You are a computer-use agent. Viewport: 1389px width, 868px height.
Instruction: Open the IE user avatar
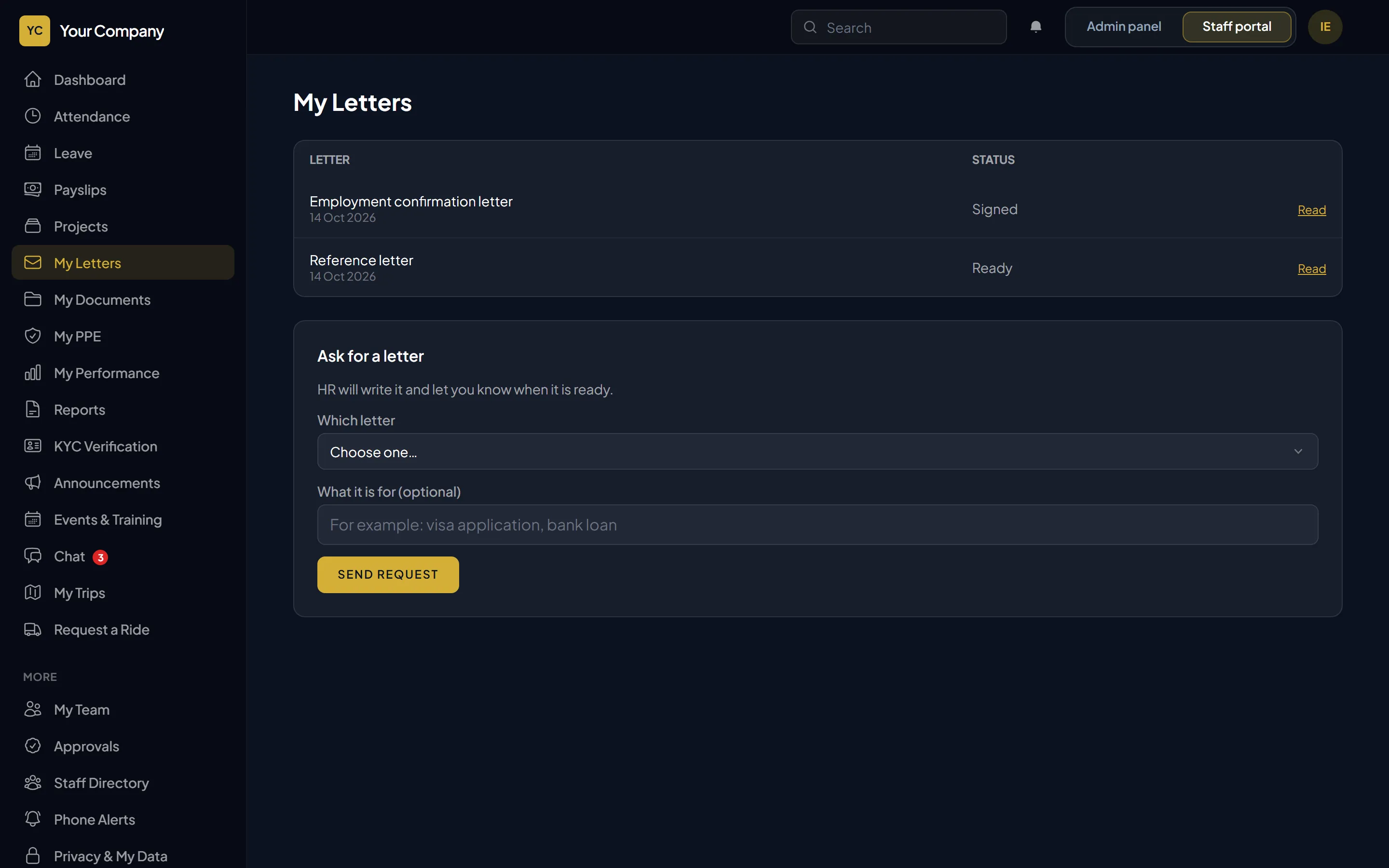point(1325,27)
